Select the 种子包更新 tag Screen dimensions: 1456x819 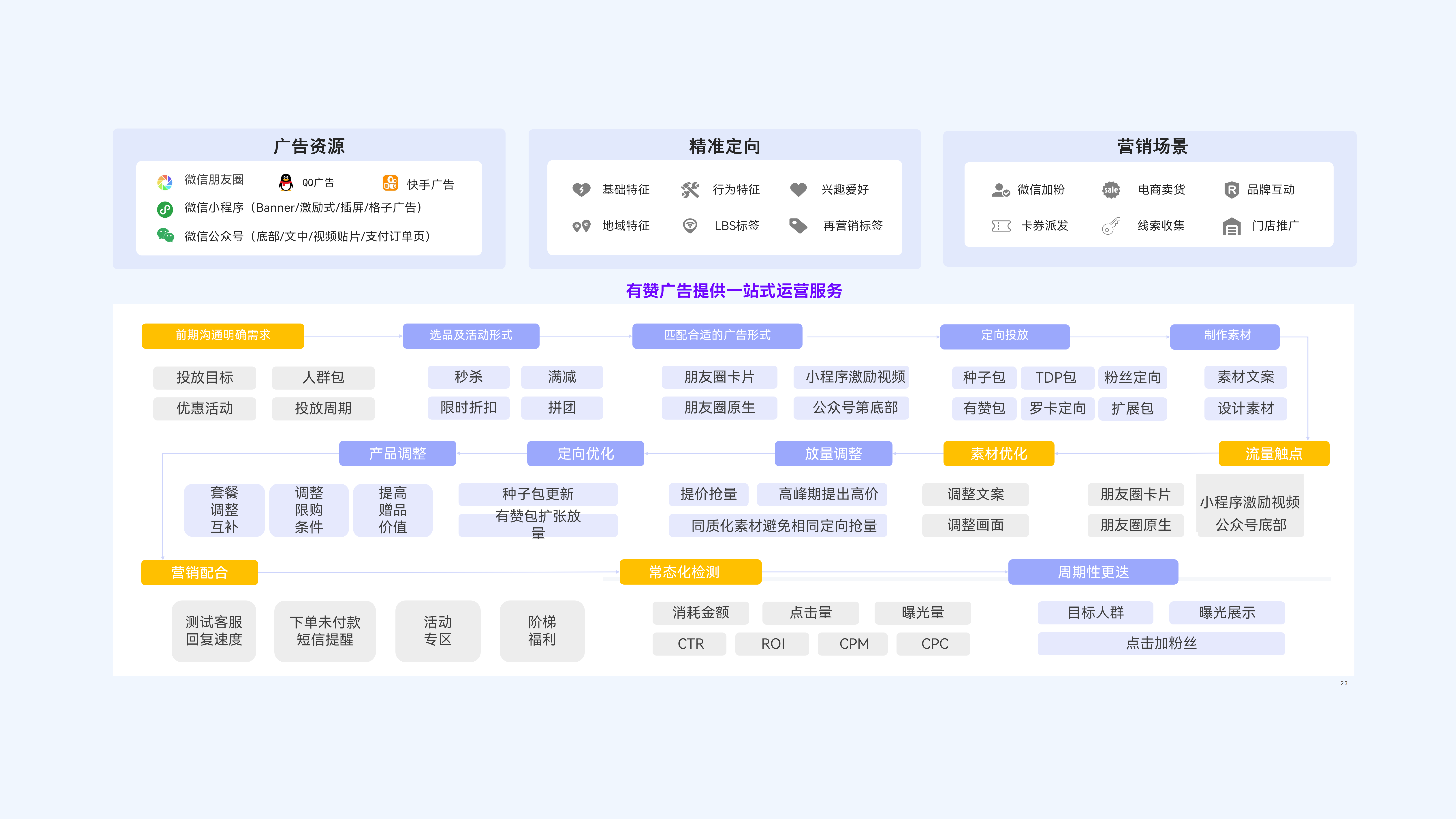(538, 494)
